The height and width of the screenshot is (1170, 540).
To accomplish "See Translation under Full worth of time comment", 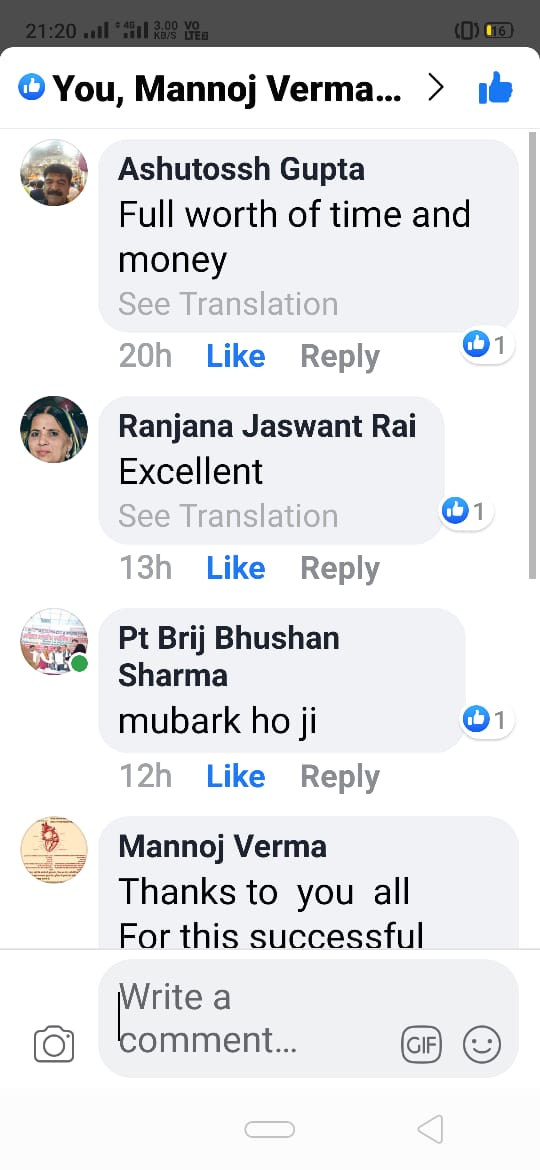I will click(x=228, y=304).
